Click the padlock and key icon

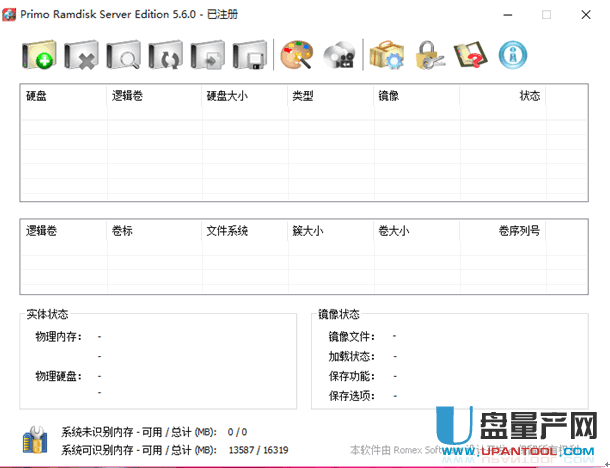pos(428,55)
